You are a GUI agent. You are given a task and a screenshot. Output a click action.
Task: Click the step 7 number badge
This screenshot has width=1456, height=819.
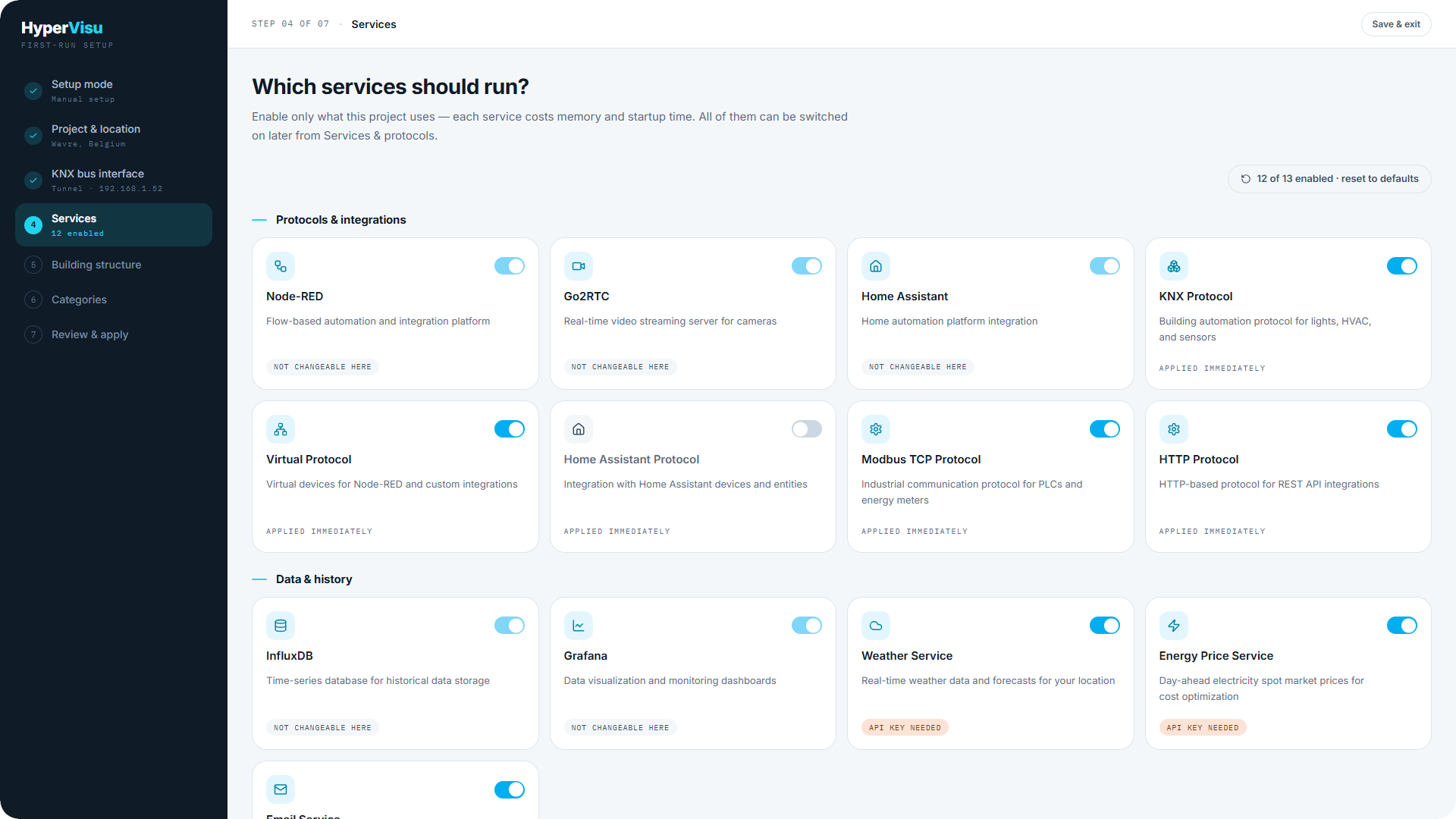[x=33, y=334]
